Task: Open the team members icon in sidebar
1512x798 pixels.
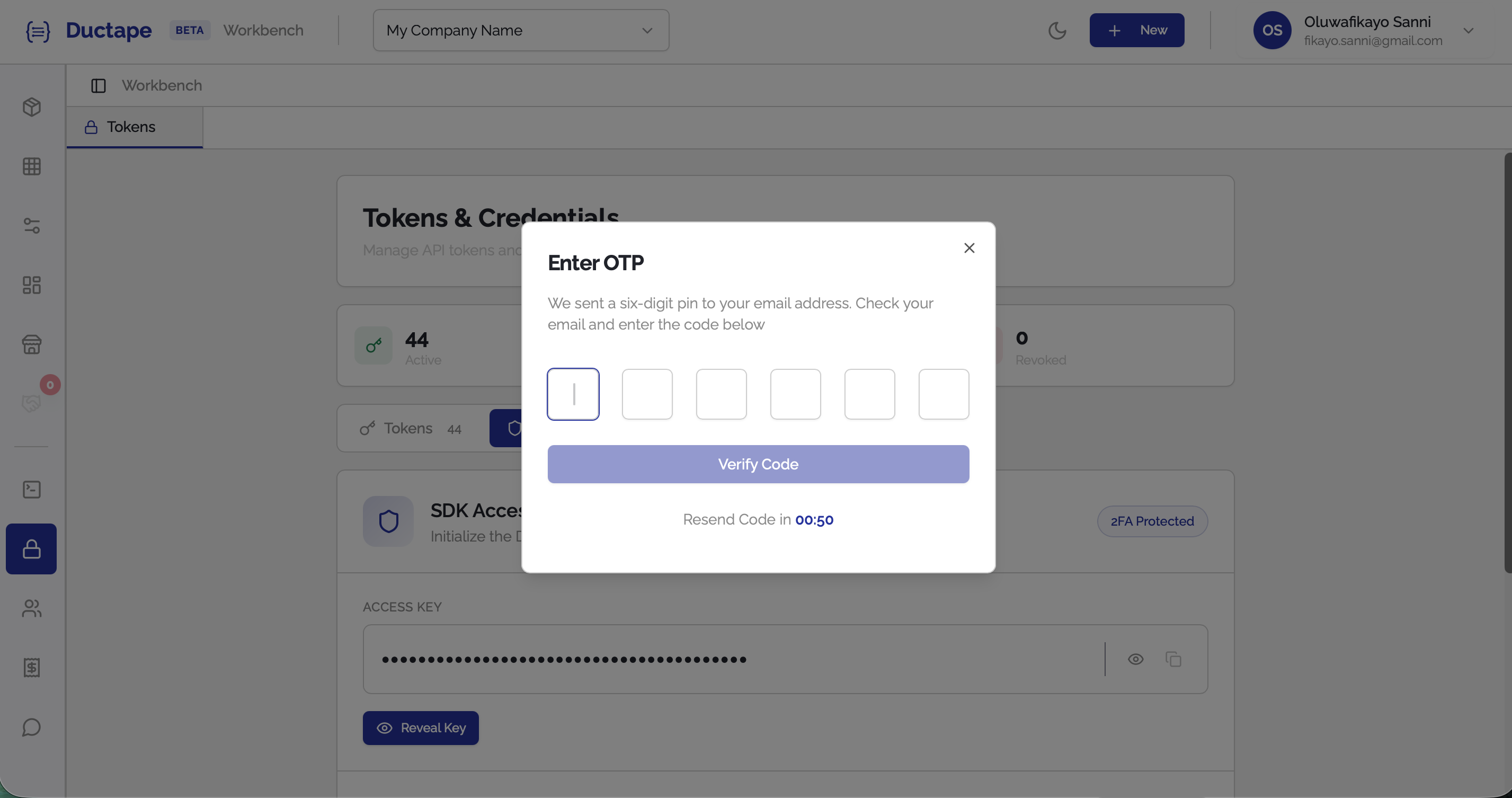Action: pos(31,608)
